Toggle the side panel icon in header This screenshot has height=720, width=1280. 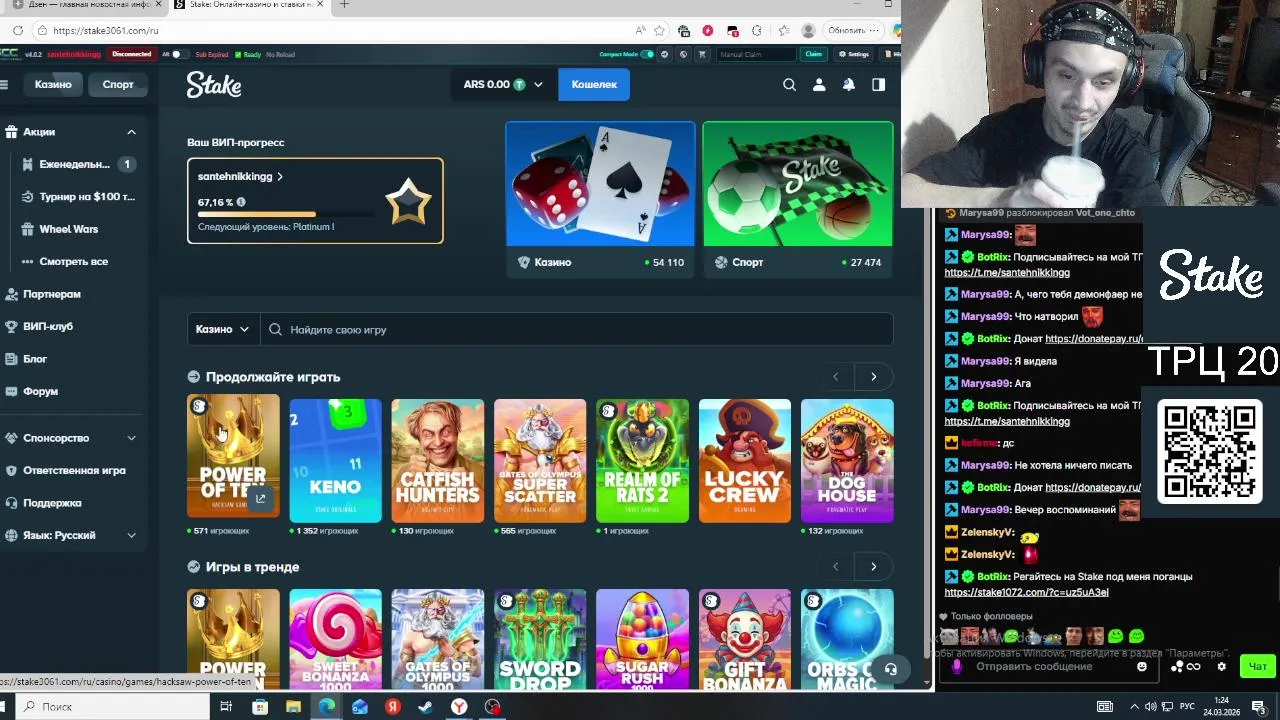pyautogui.click(x=878, y=85)
